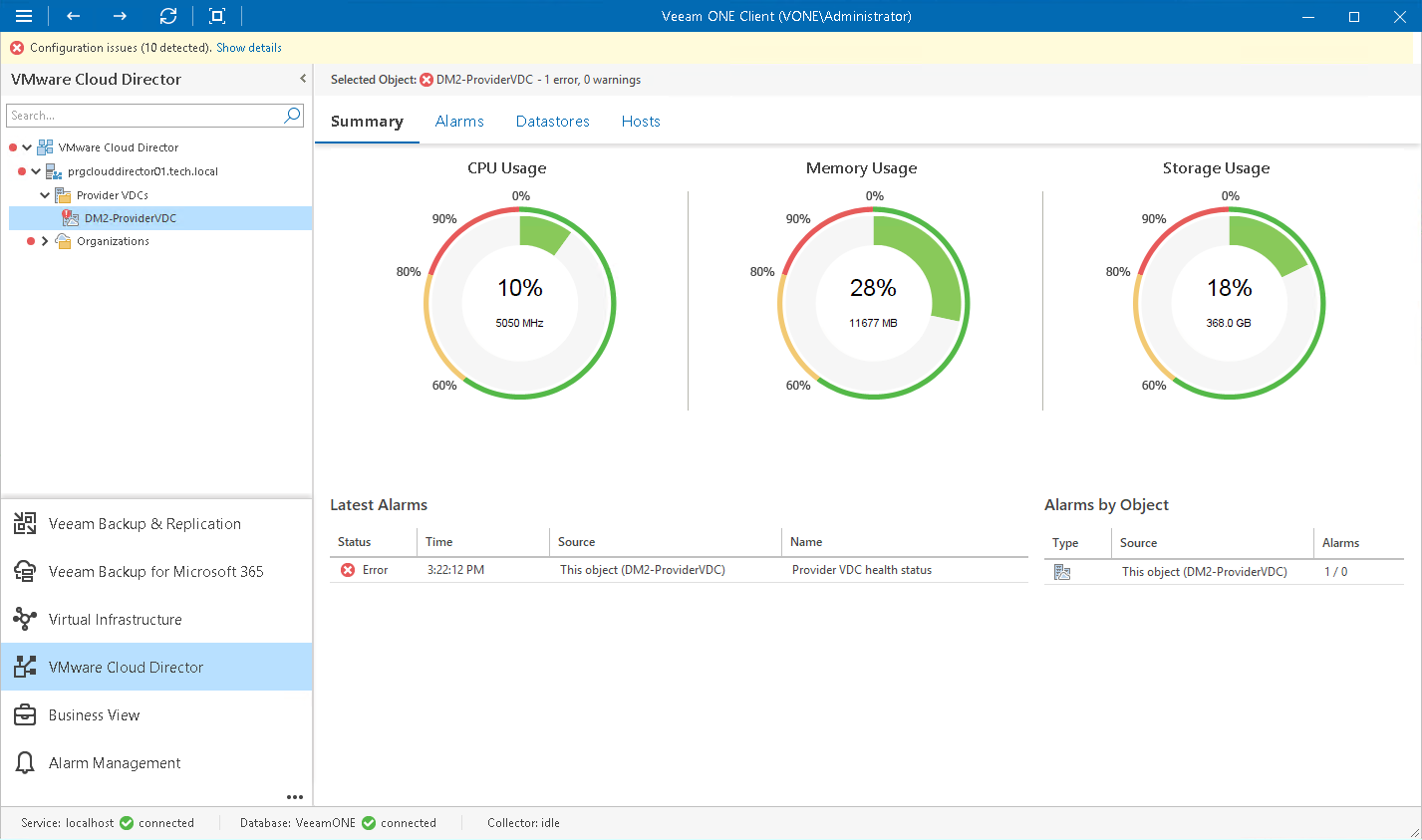Toggle full screen mode icon
This screenshot has height=840, width=1422.
coord(217,16)
